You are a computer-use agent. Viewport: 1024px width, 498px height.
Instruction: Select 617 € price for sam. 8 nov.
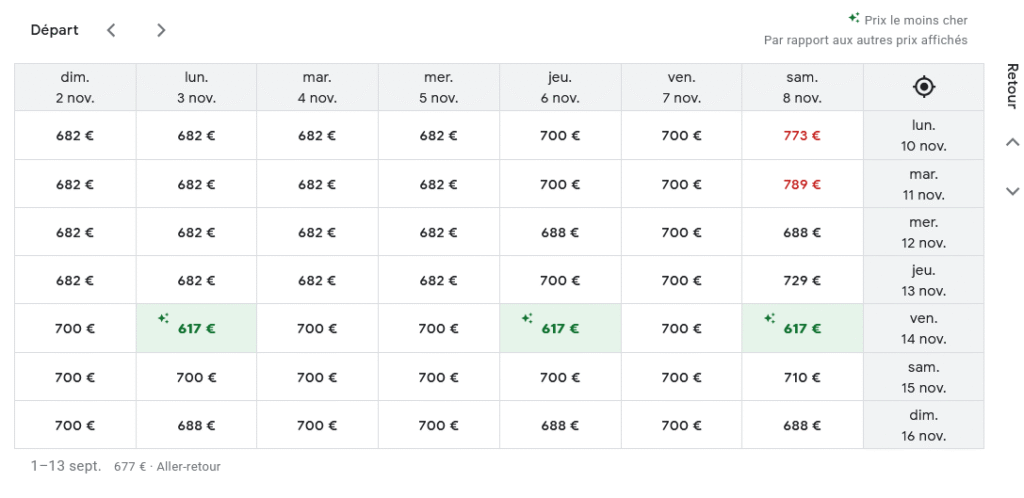(802, 328)
